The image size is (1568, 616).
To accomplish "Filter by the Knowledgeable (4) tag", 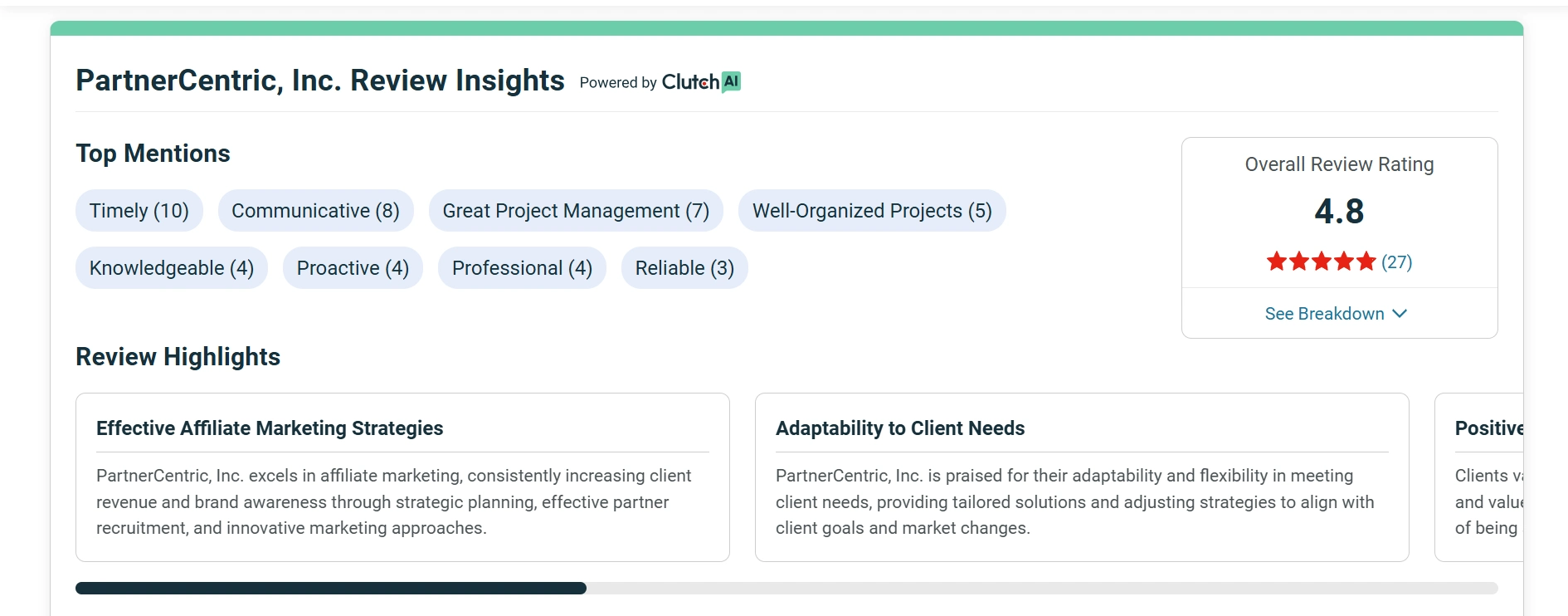I will 172,268.
